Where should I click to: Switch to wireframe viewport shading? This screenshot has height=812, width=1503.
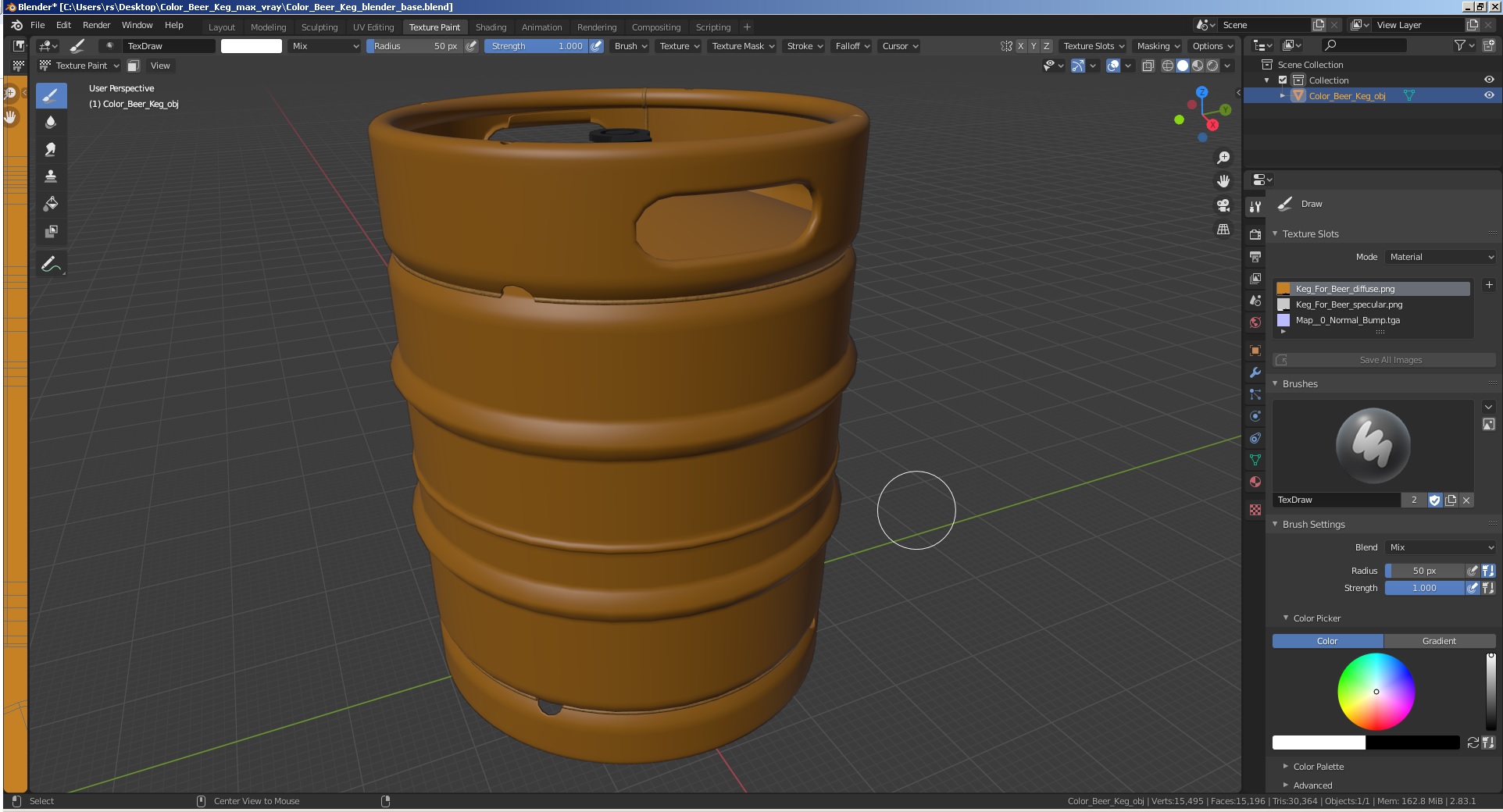1168,66
